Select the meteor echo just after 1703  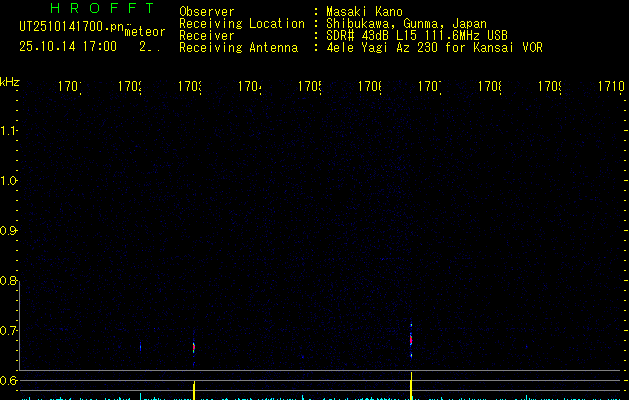194,347
